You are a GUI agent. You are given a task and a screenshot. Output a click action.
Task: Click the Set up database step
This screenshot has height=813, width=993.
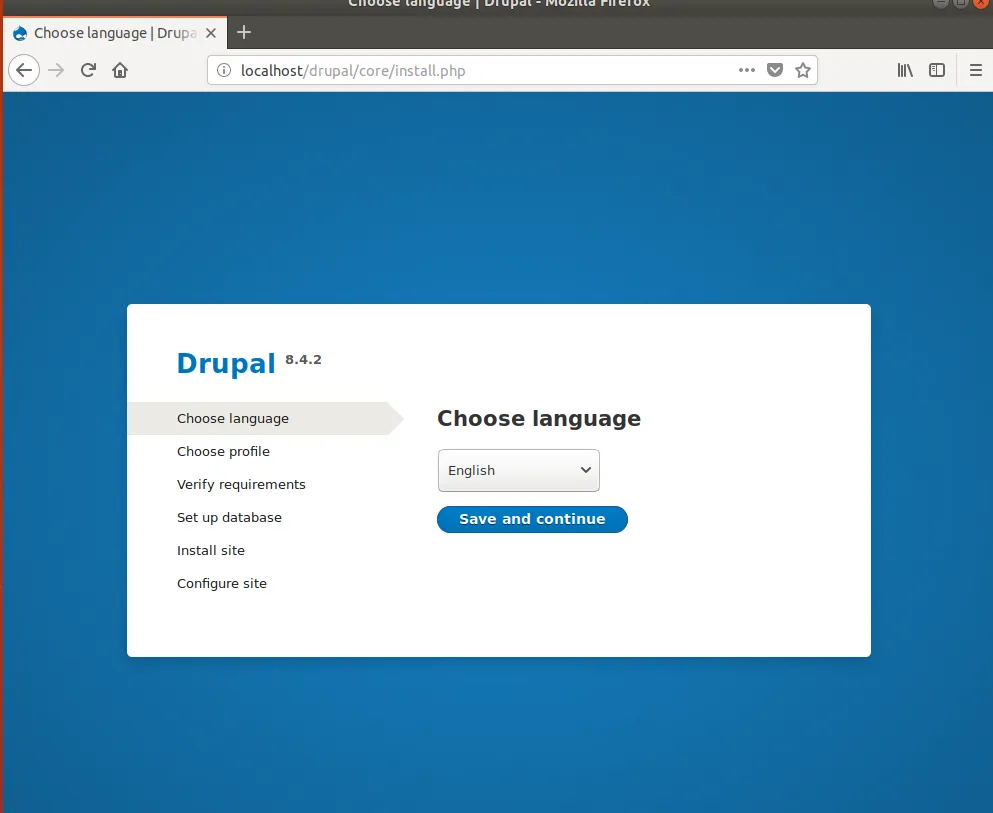pos(229,517)
